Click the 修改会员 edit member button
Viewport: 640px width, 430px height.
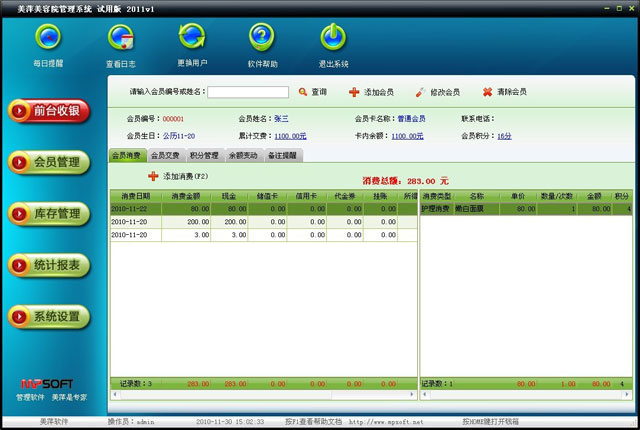point(438,92)
